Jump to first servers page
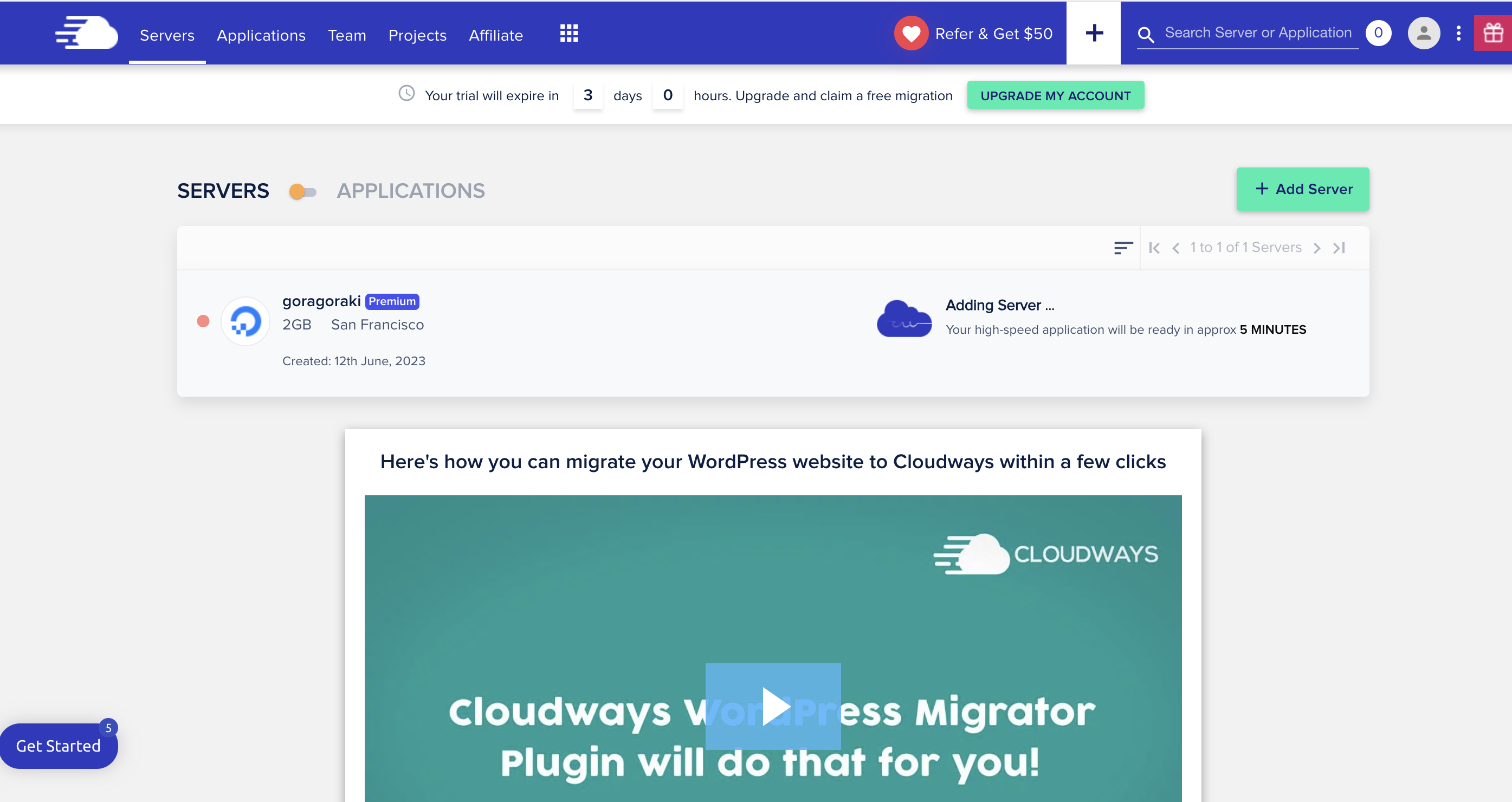This screenshot has height=802, width=1512. 1154,248
